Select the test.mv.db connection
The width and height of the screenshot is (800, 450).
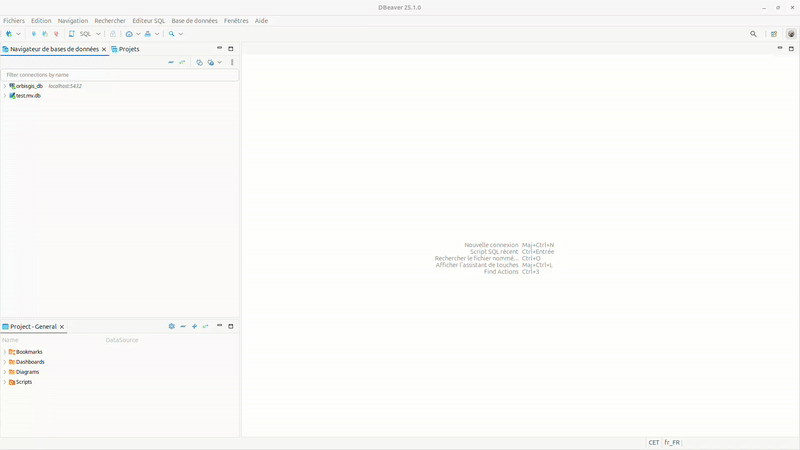click(x=28, y=96)
